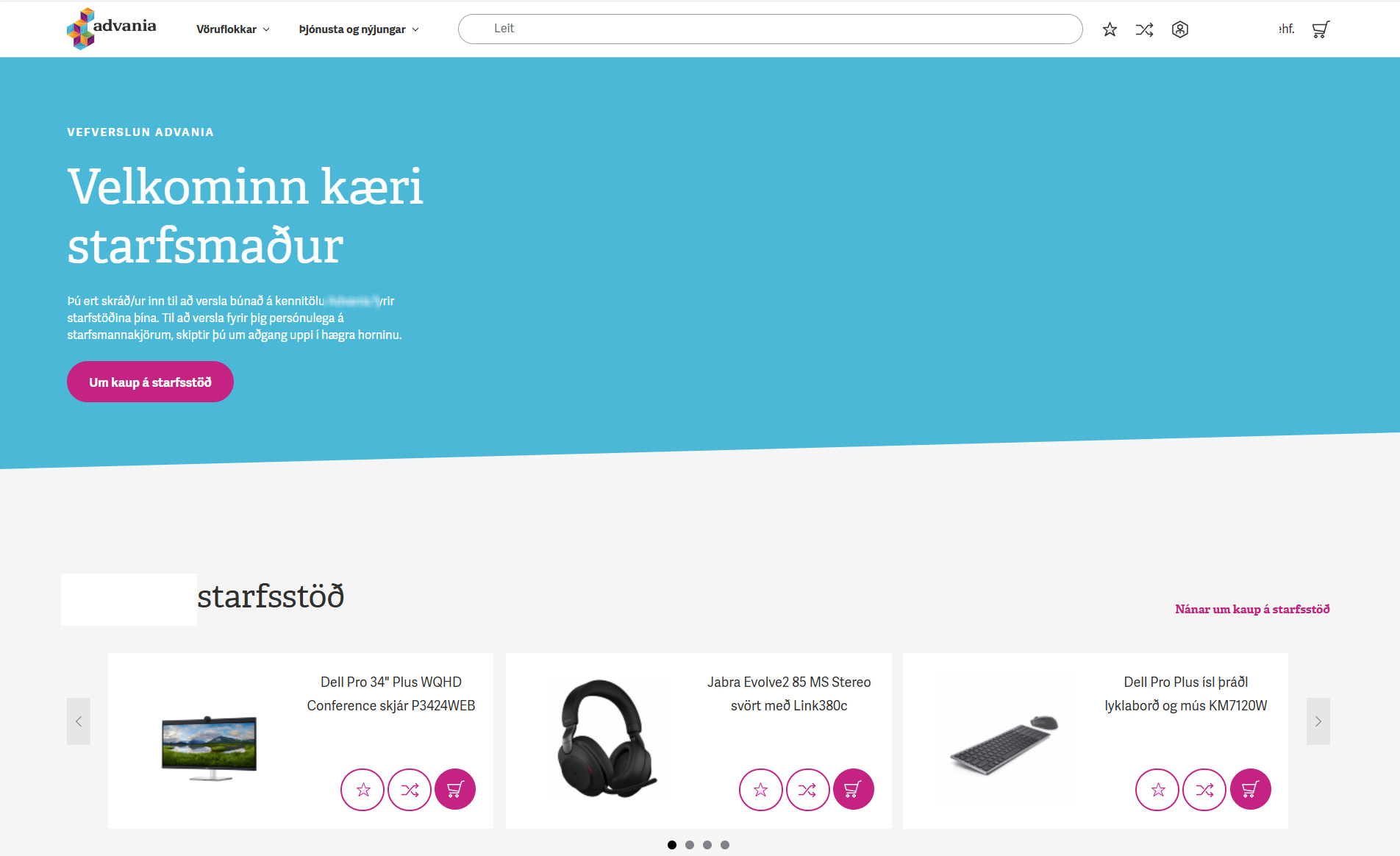Viewport: 1400px width, 856px height.
Task: Add Dell keyboard KM7120W to cart
Action: coord(1250,790)
